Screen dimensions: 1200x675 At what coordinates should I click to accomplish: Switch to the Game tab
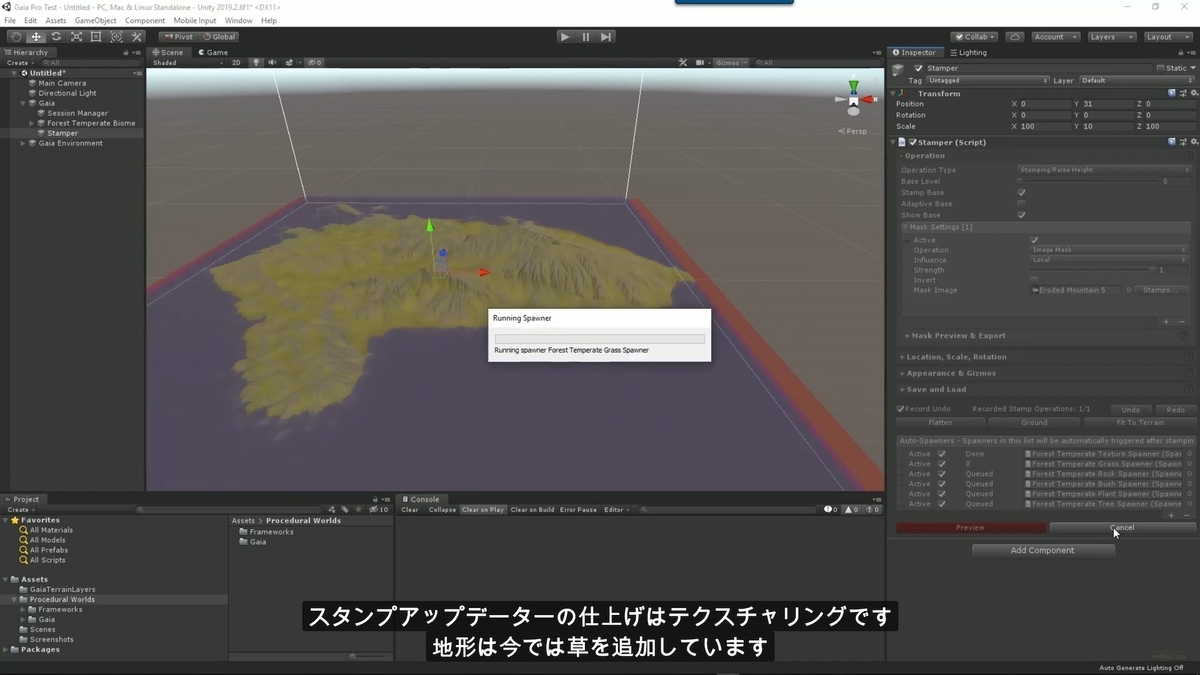(x=213, y=52)
